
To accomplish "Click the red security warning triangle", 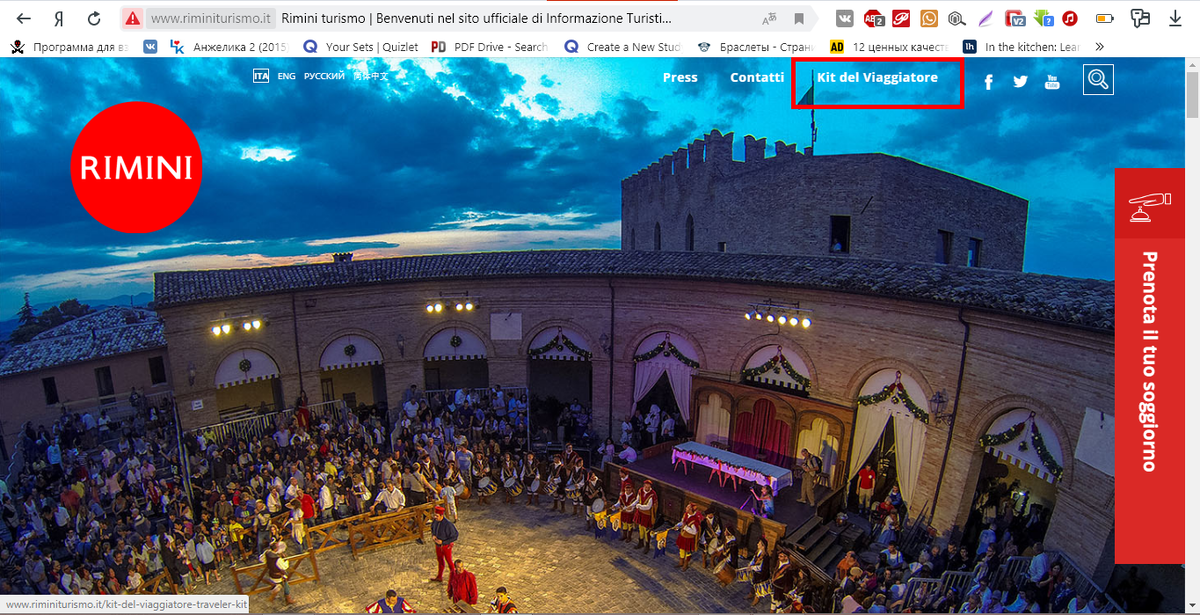I will 132,18.
